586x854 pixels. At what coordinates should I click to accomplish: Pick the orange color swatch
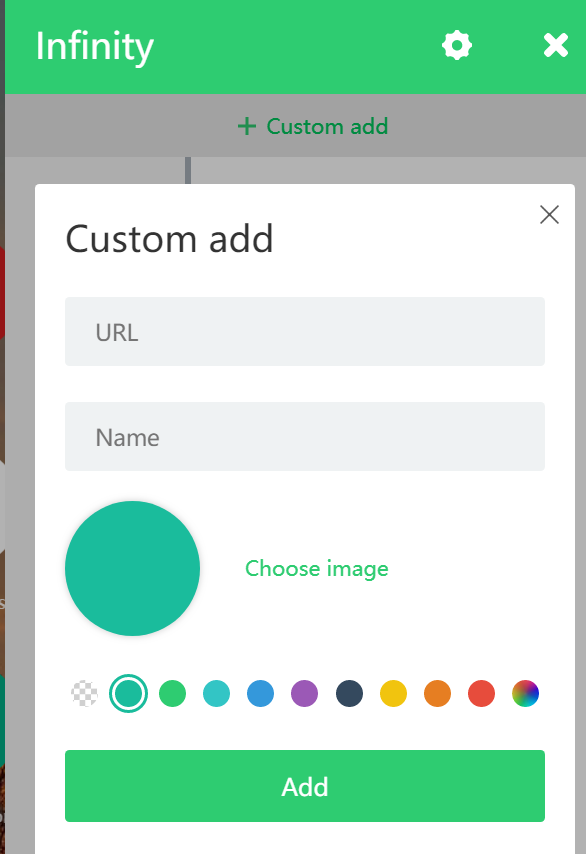438,694
